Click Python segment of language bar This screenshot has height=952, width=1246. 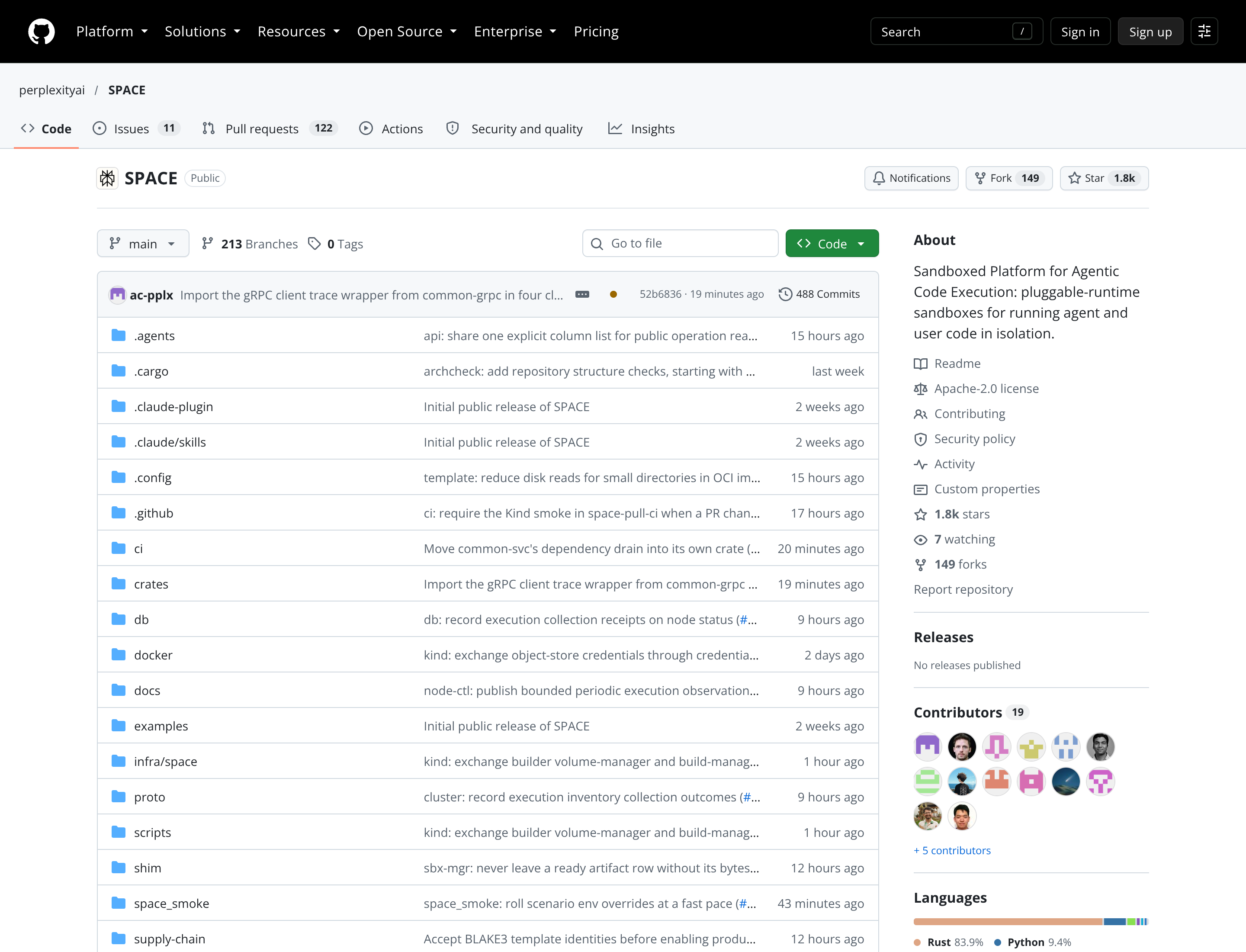[1114, 922]
